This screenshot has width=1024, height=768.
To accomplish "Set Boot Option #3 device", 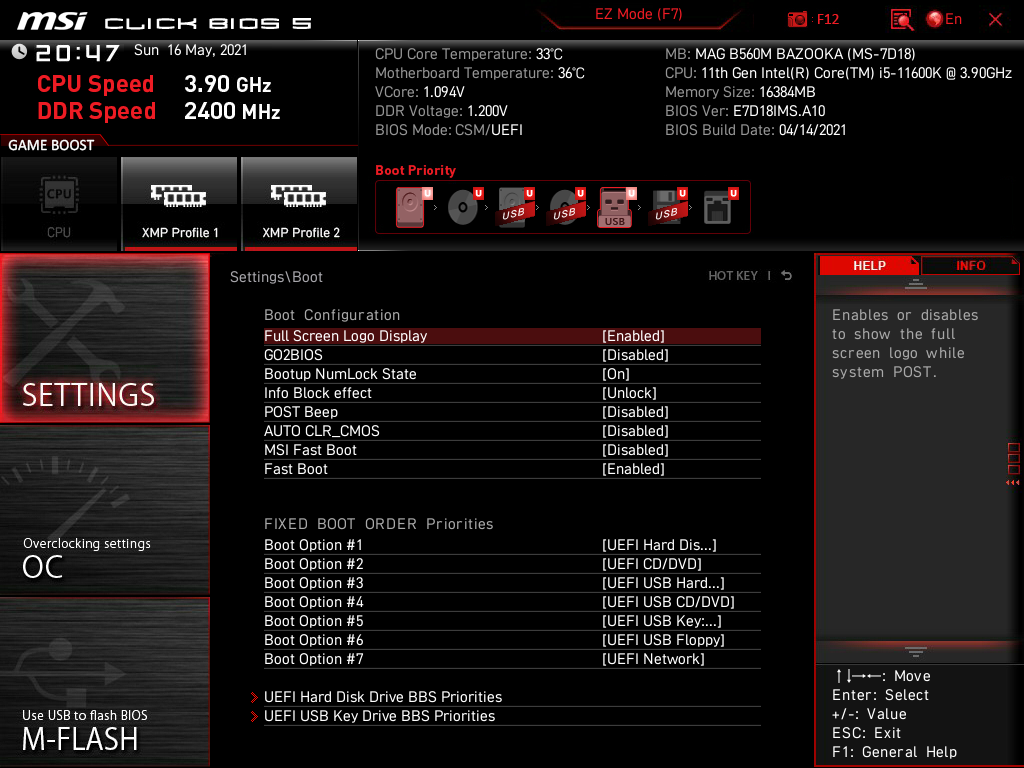I will coord(512,583).
